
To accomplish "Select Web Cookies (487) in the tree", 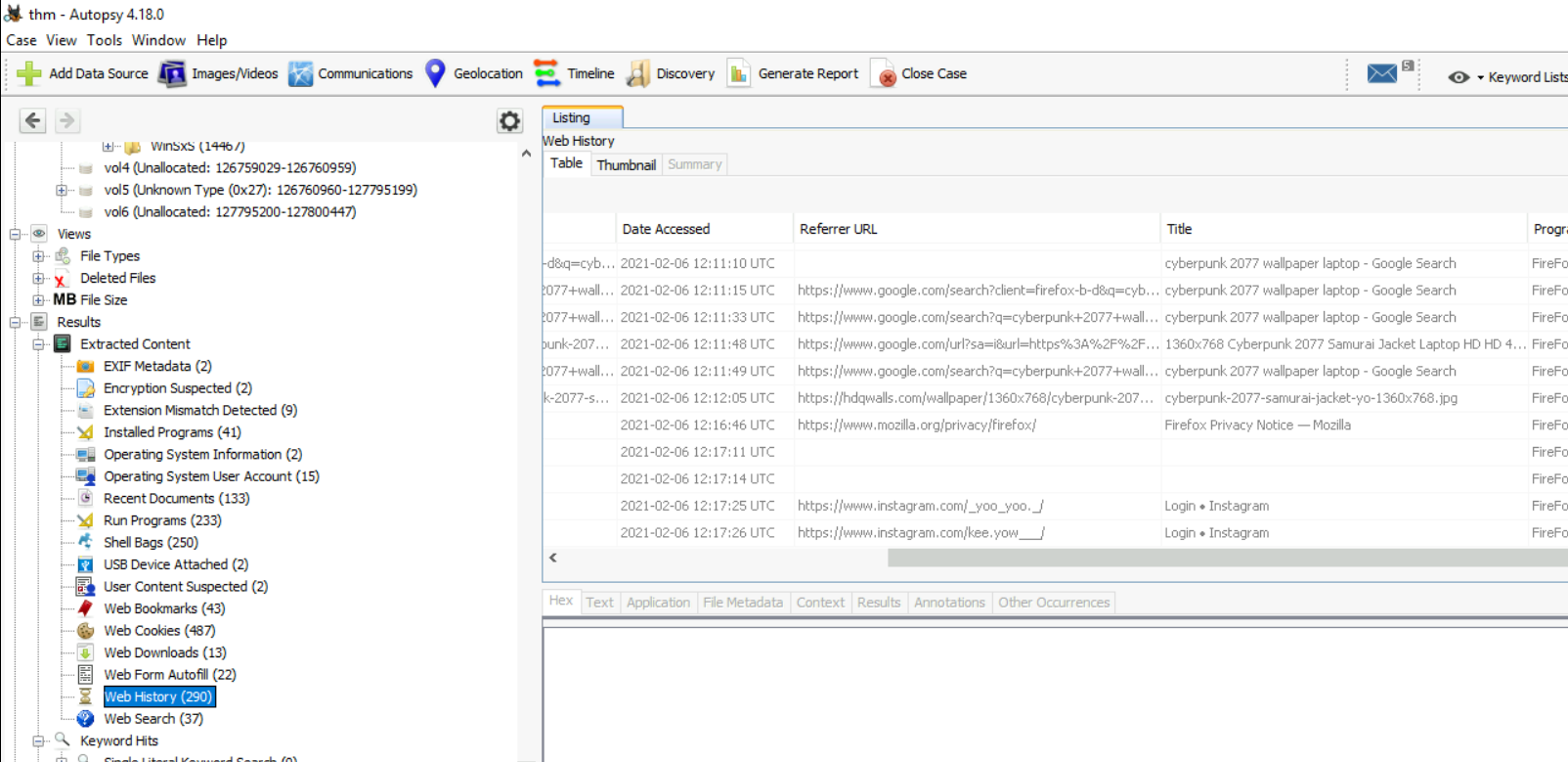I will [x=159, y=631].
